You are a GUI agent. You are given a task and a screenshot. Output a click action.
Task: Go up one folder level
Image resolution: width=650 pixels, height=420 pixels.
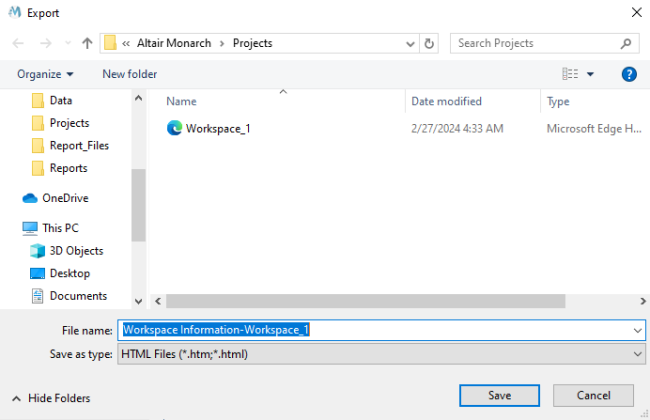(x=87, y=43)
